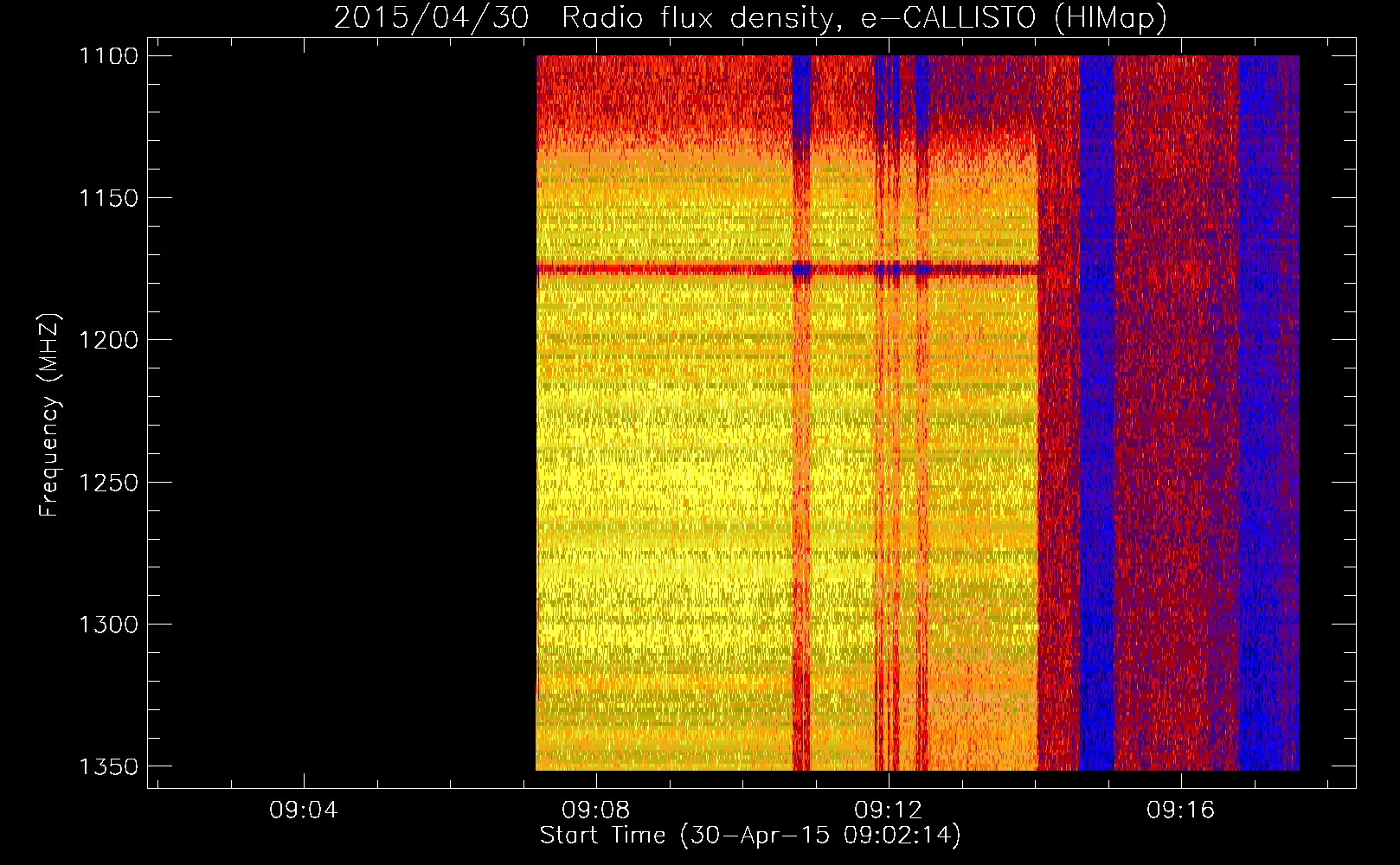Click the 09:12 time tick label
Screen dimensions: 1400x865
click(889, 811)
